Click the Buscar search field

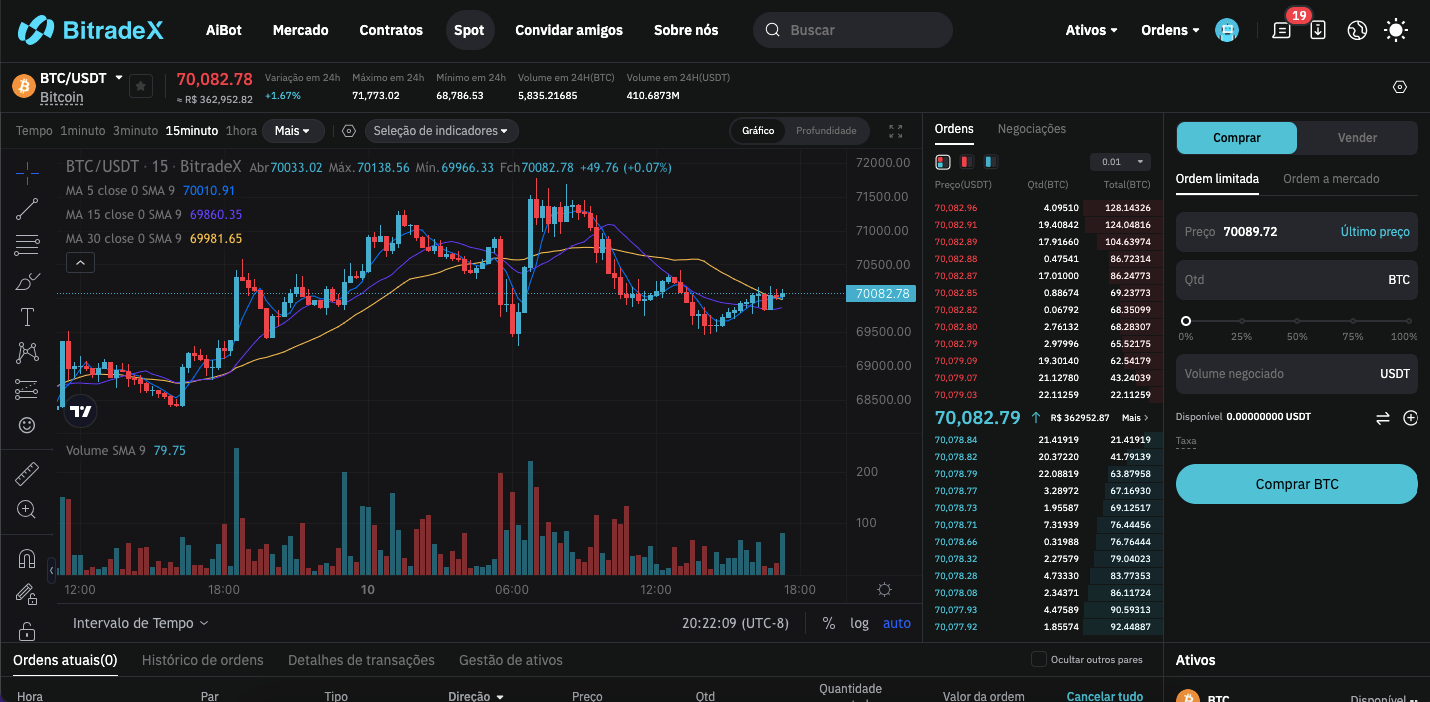click(x=860, y=30)
